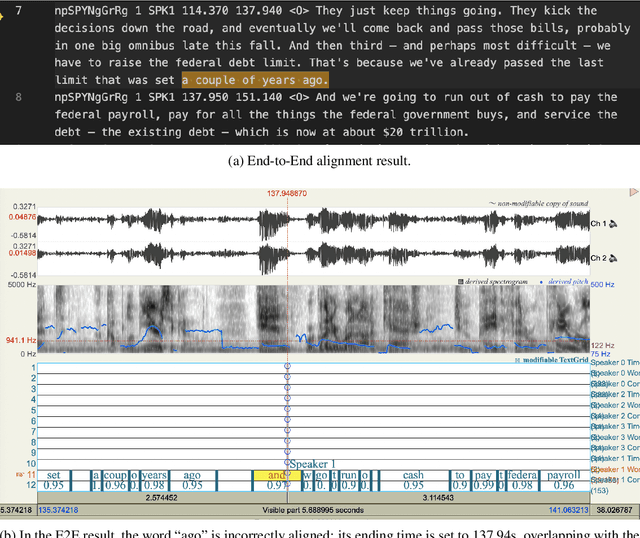
Task: Click line number 8 in the editor
Action: [x=18, y=97]
